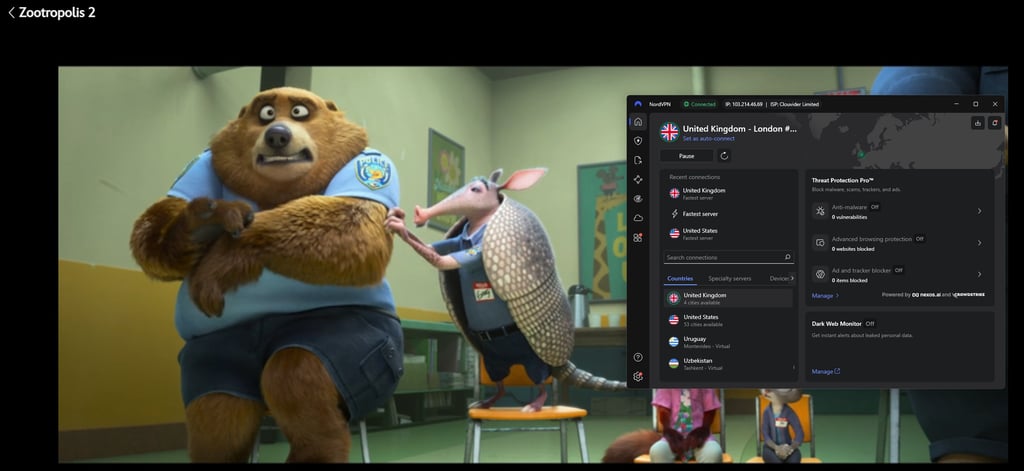Image resolution: width=1024 pixels, height=471 pixels.
Task: Open the notifications bell icon above map
Action: (995, 122)
